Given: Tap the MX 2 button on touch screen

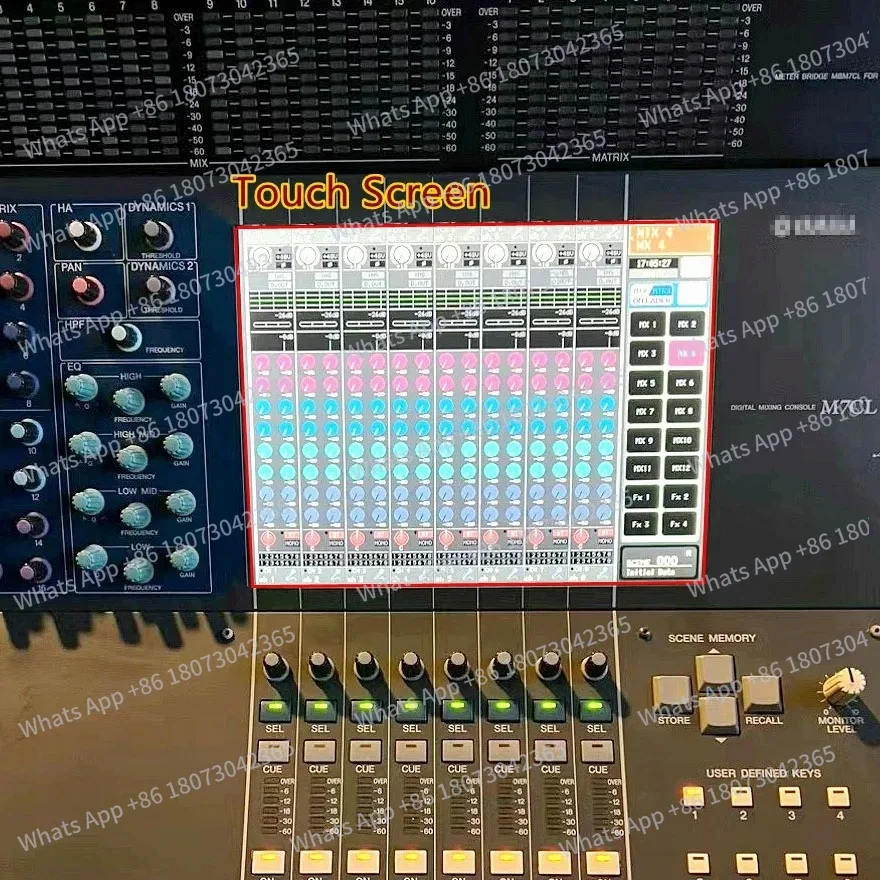Looking at the screenshot, I should click(x=687, y=324).
